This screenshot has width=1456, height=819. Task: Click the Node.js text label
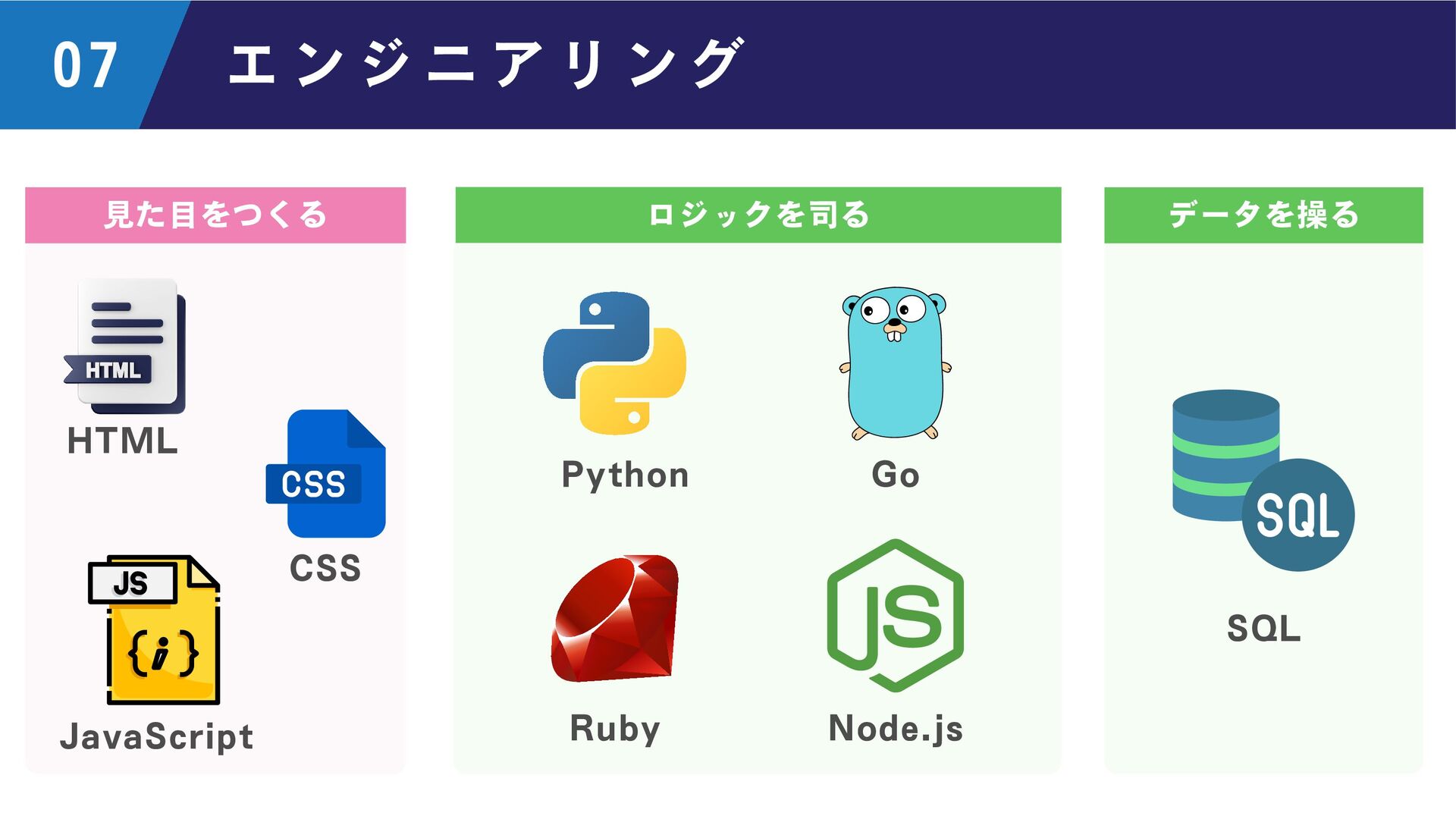[896, 729]
